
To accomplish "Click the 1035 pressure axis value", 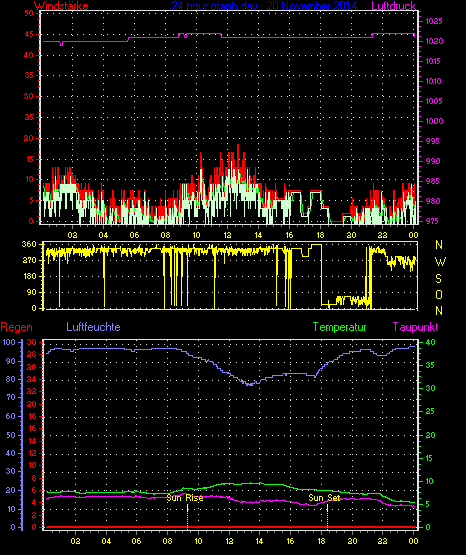I will coord(433,21).
